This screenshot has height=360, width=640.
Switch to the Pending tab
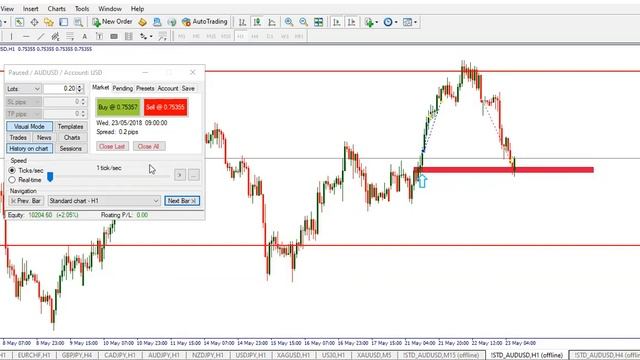[122, 88]
